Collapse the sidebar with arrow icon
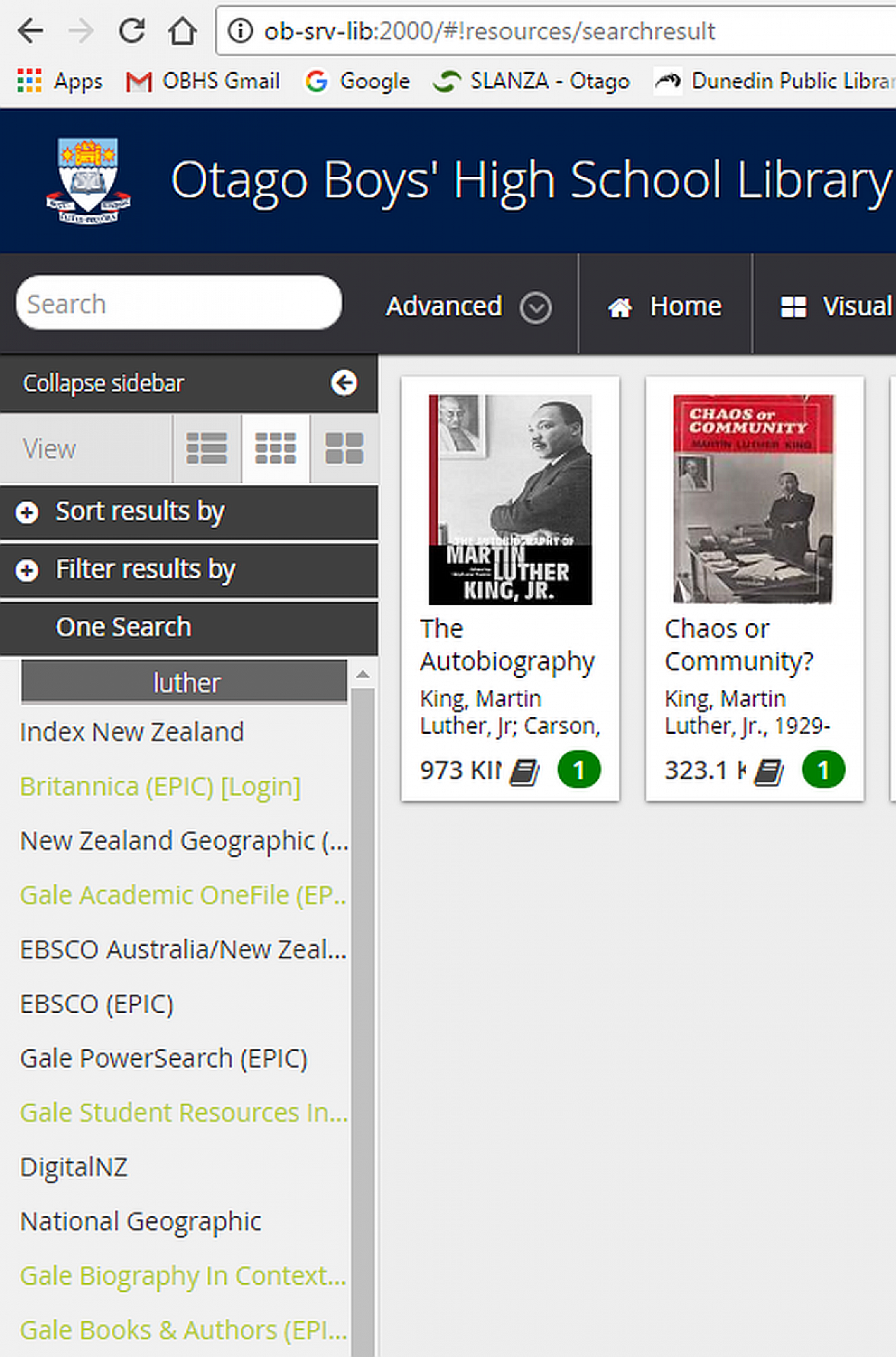 pos(344,383)
